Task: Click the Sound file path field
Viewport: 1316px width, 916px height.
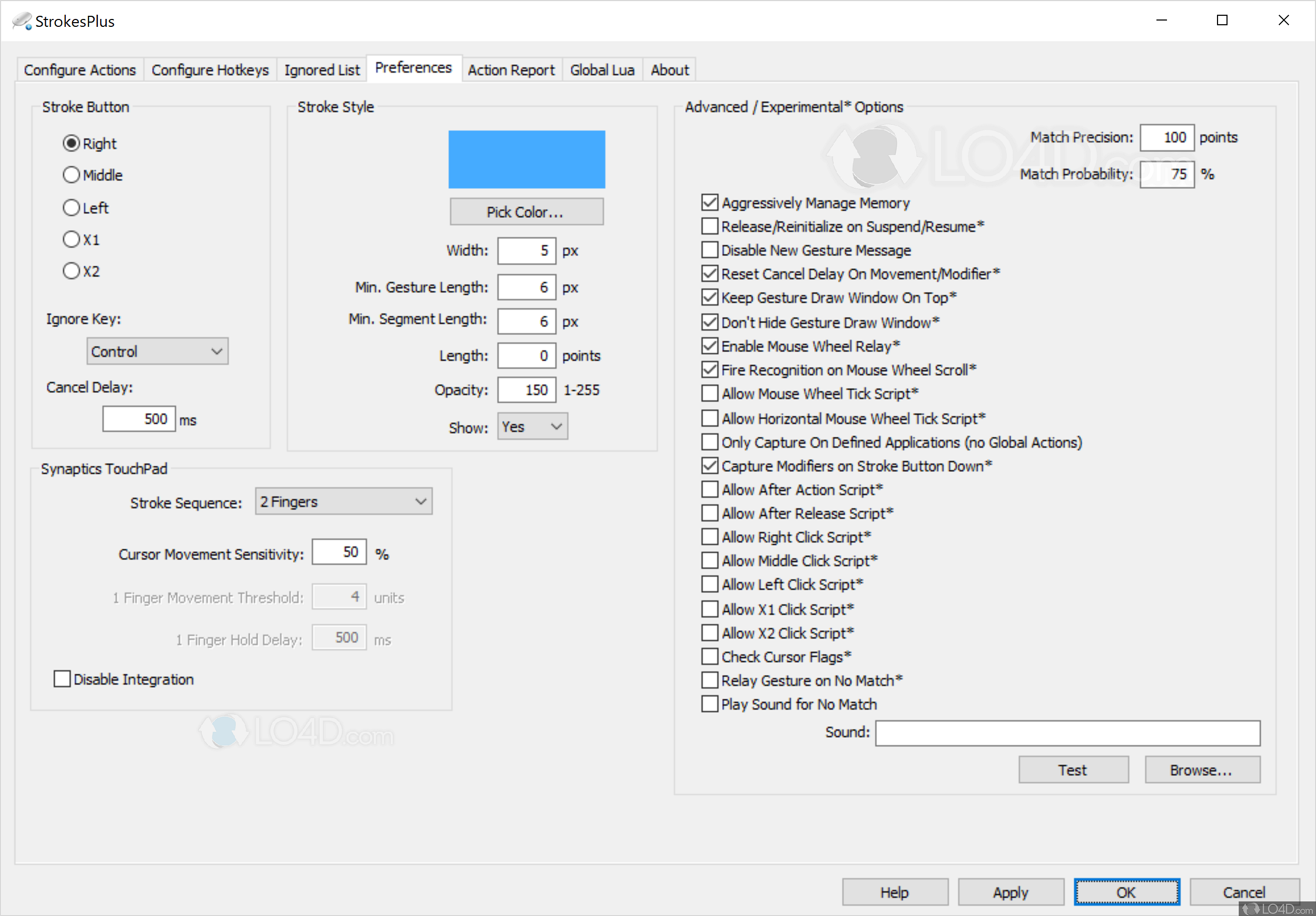Action: pos(1067,733)
